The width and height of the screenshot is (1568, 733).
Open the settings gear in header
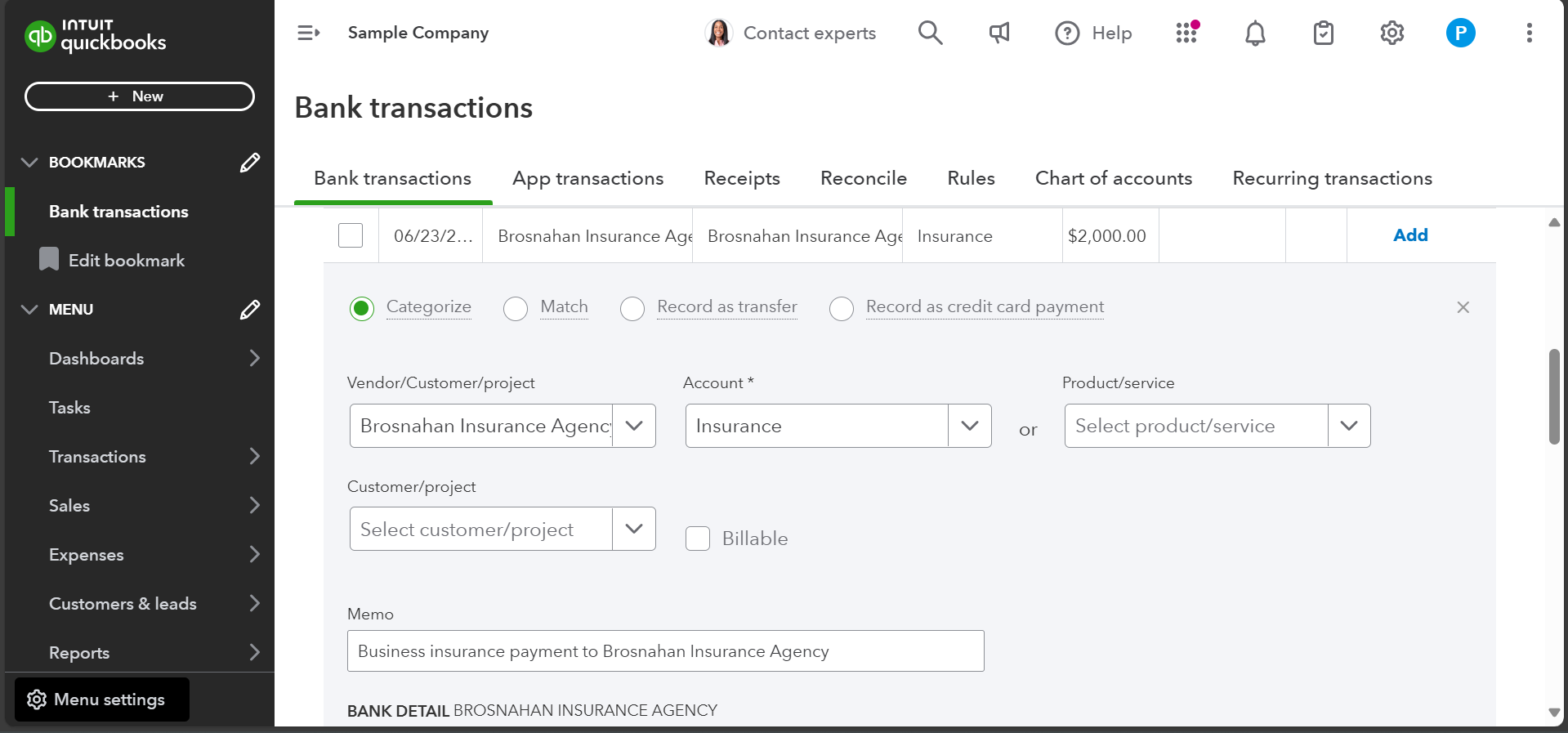coord(1392,33)
